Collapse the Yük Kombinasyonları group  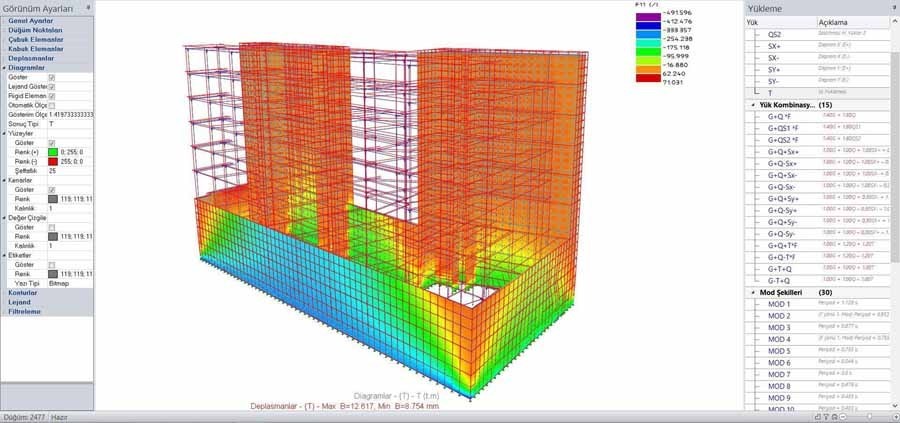point(752,104)
